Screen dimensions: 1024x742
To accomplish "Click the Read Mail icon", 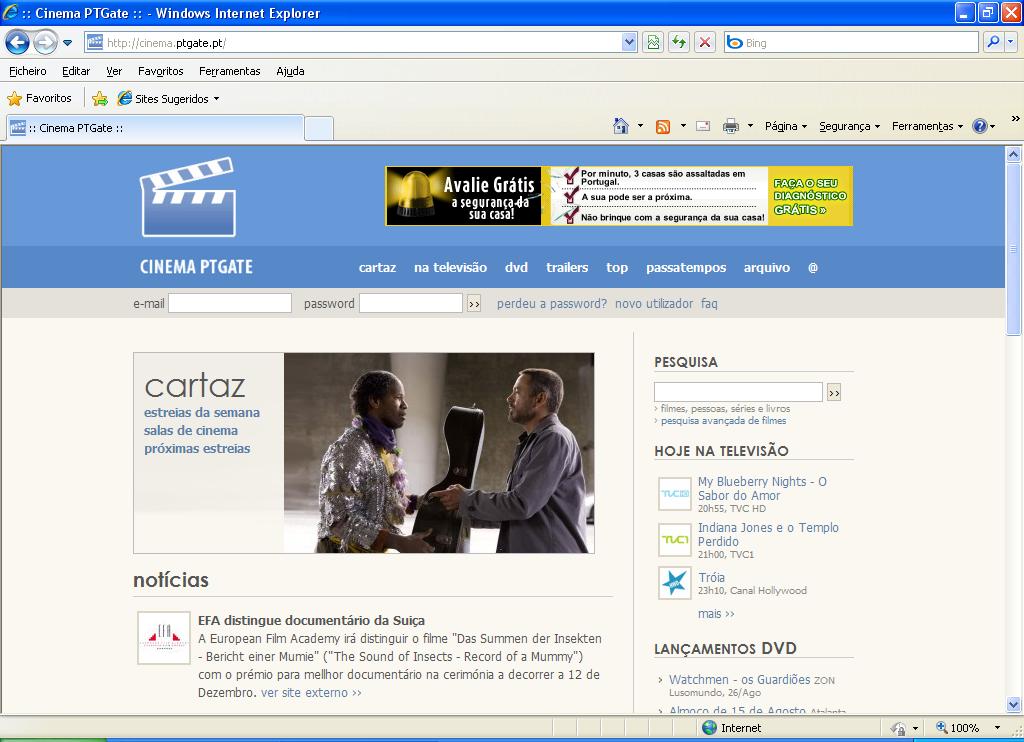I will pyautogui.click(x=703, y=126).
